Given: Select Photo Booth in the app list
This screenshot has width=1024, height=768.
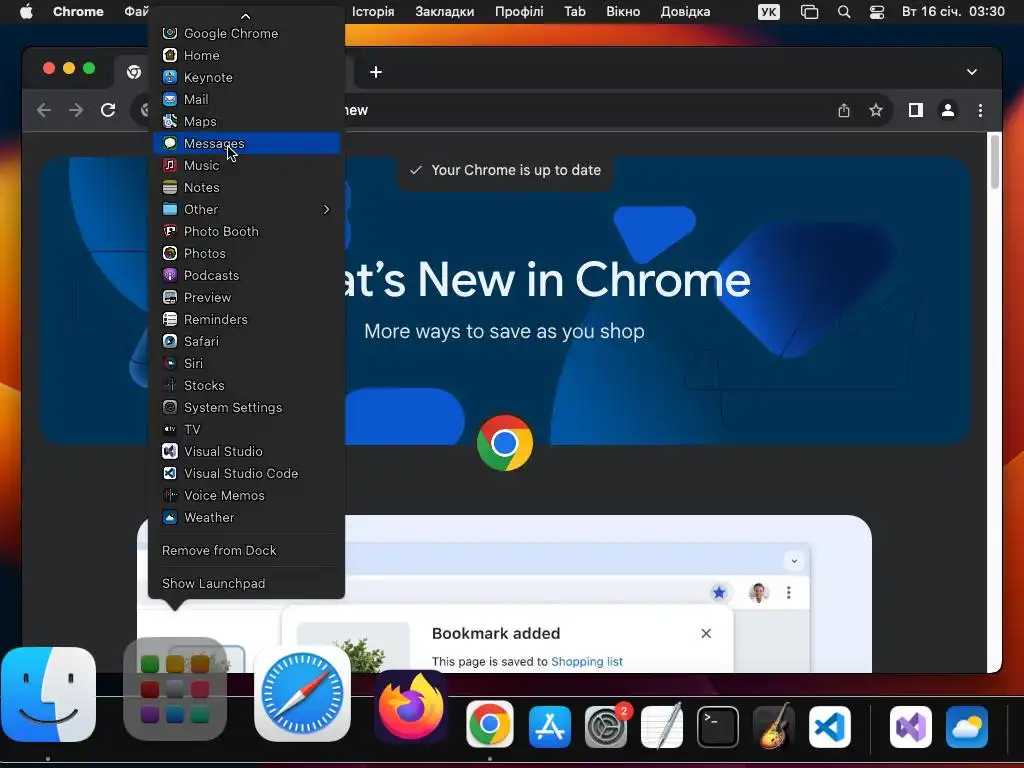Looking at the screenshot, I should [247, 231].
